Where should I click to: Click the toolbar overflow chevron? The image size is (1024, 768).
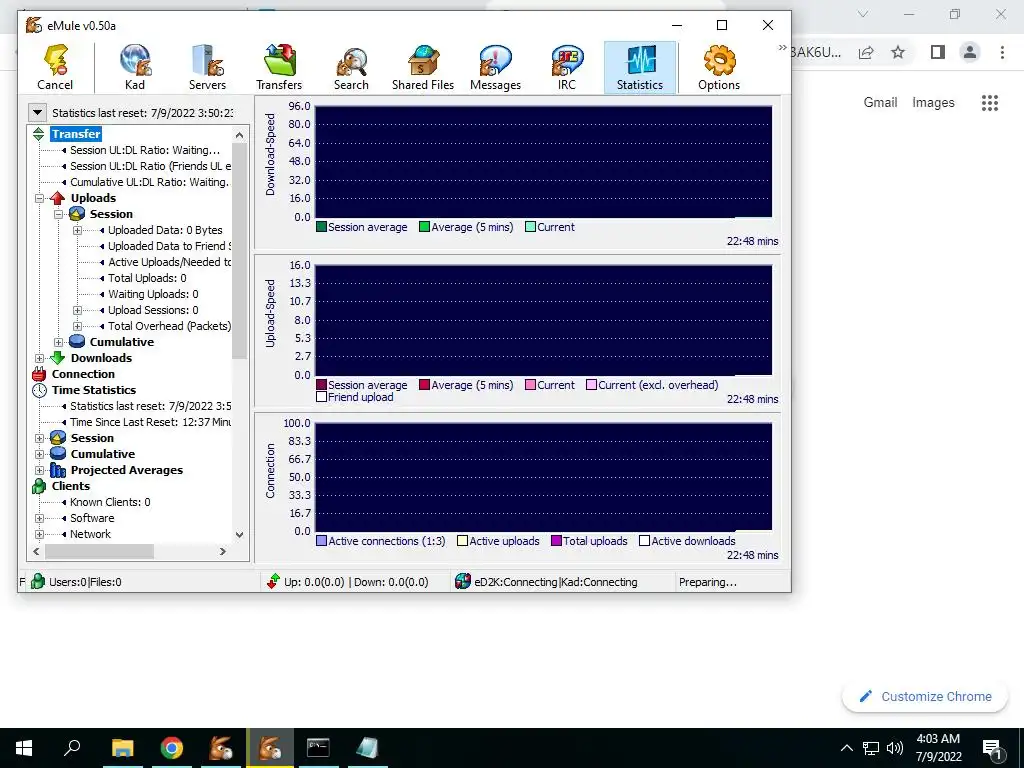(782, 47)
